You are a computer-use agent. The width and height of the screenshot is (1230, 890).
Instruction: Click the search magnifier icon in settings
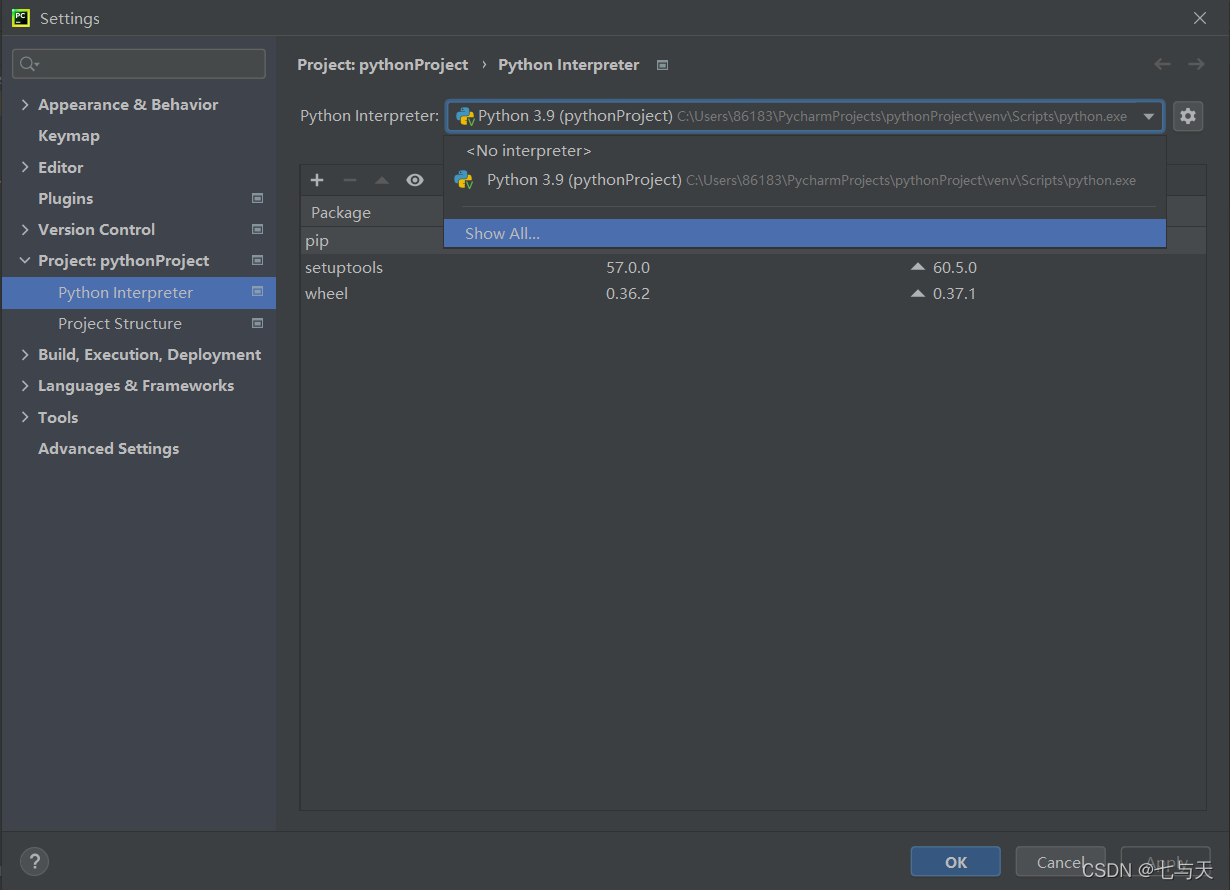tap(29, 64)
